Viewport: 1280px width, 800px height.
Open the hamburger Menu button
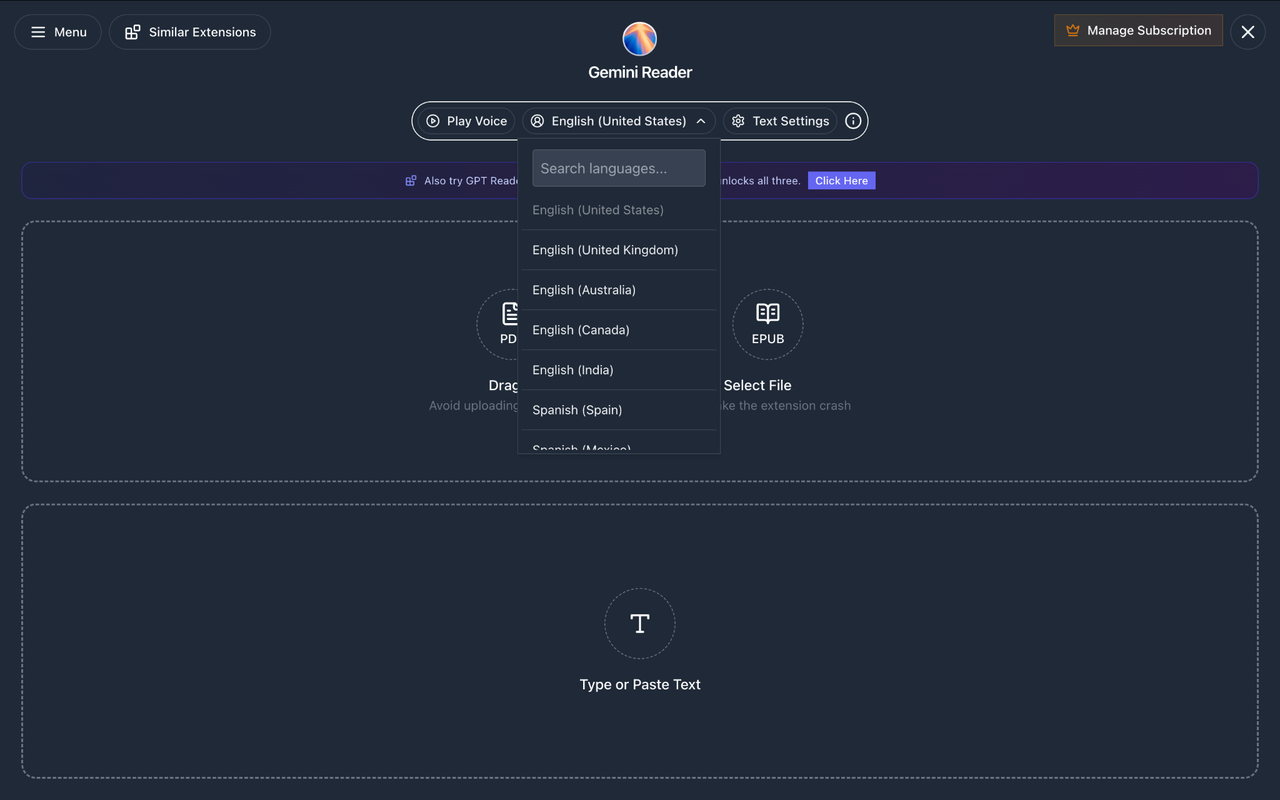58,32
